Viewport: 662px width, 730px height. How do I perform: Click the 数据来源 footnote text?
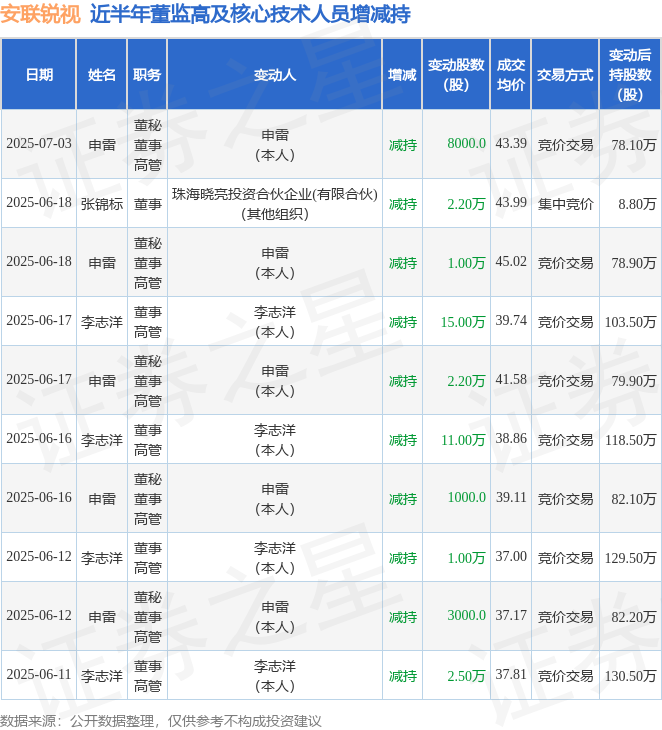click(161, 720)
